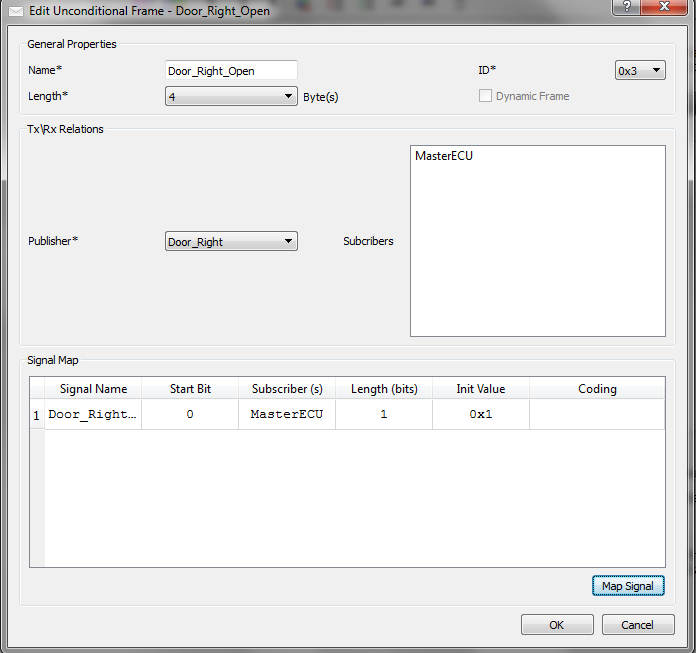
Task: Open the ID dropdown showing 0x3
Action: (640, 71)
